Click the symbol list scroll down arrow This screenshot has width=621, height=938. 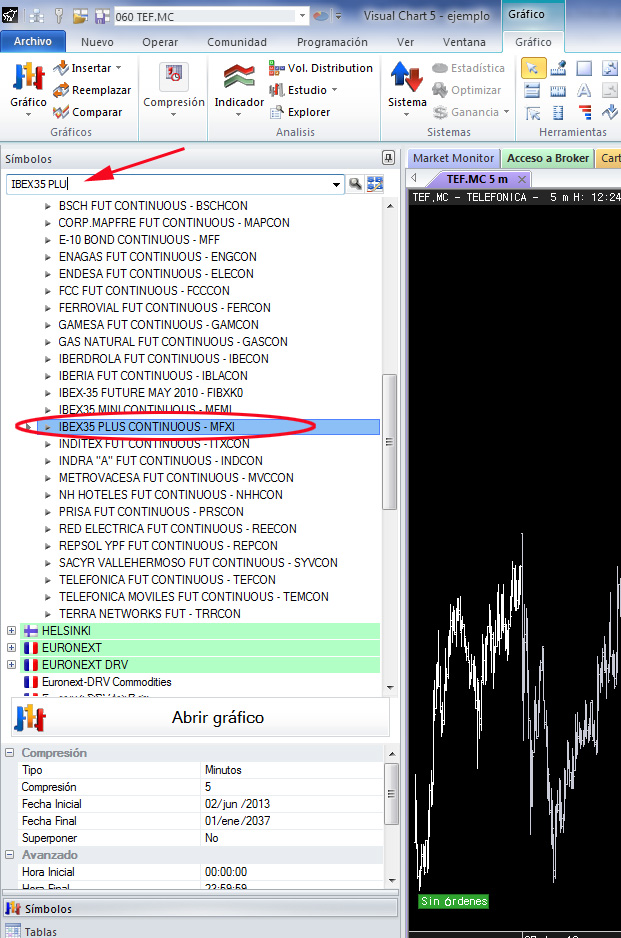coord(390,688)
